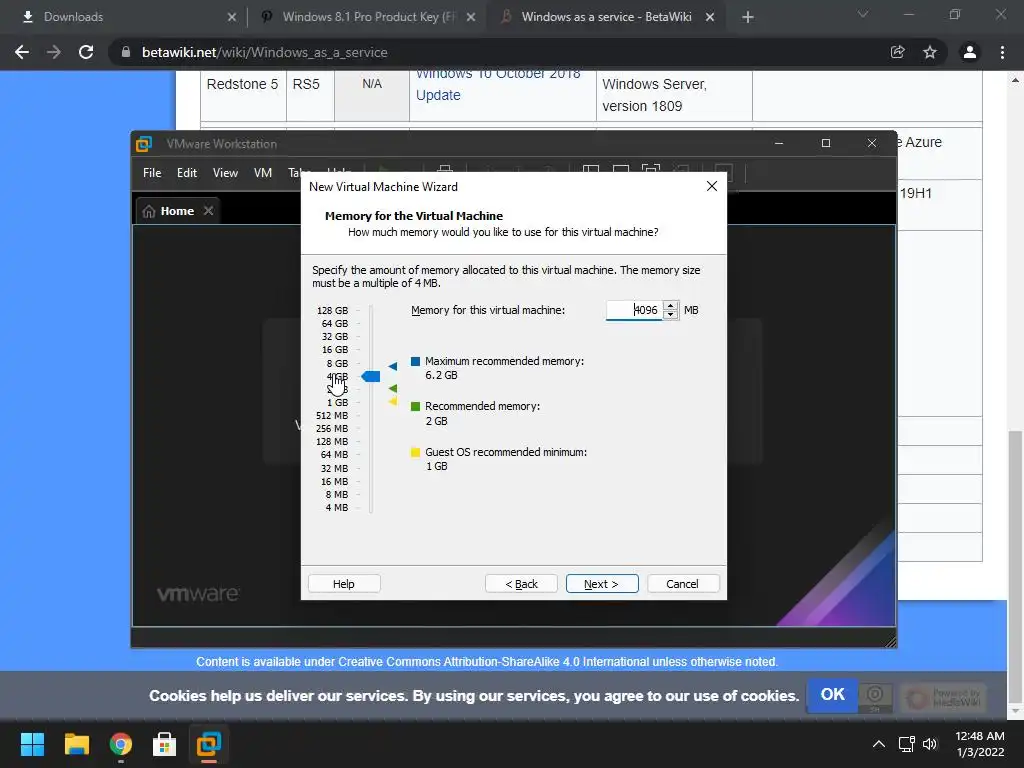Image resolution: width=1024 pixels, height=768 pixels.
Task: Close the Home tab in VMware
Action: tap(208, 210)
